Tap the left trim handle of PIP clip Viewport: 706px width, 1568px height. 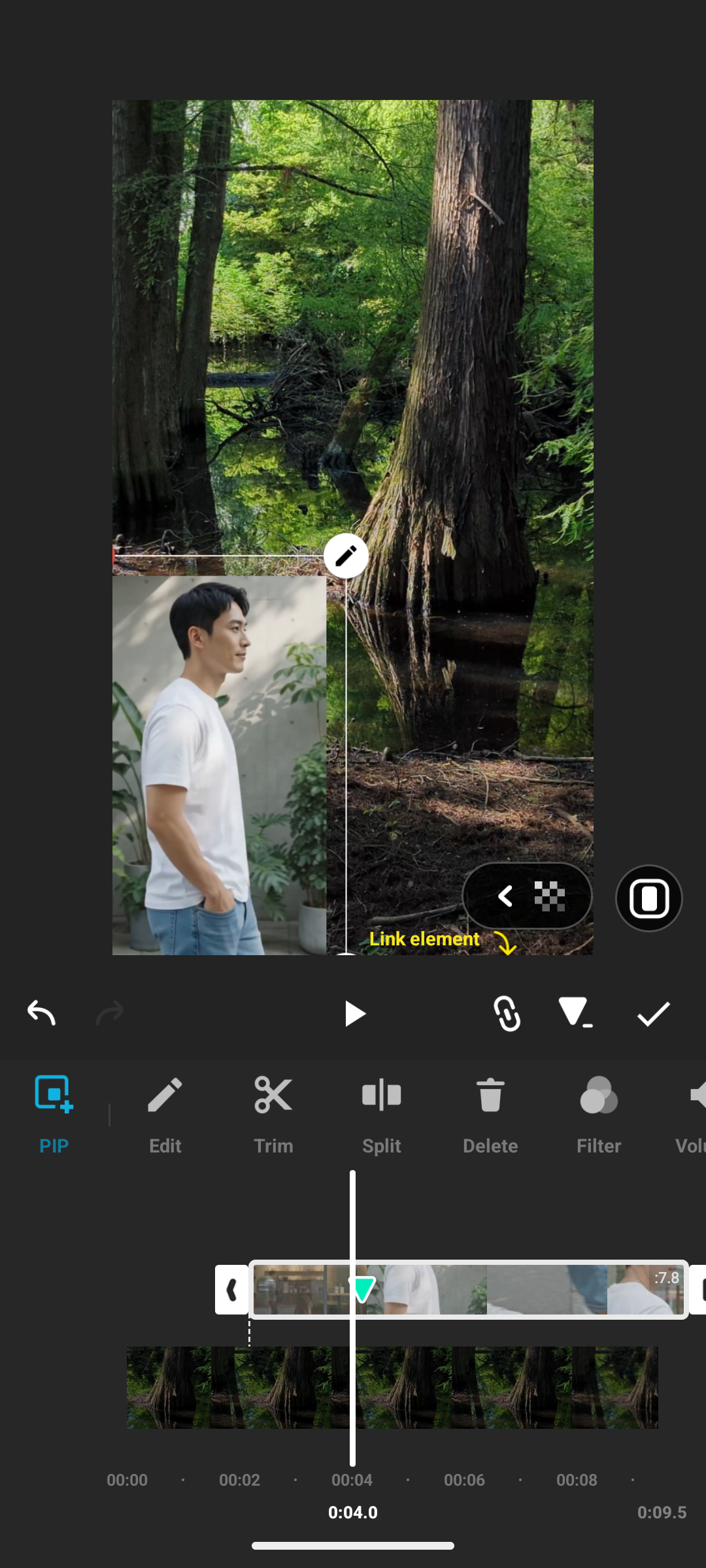(x=231, y=1290)
